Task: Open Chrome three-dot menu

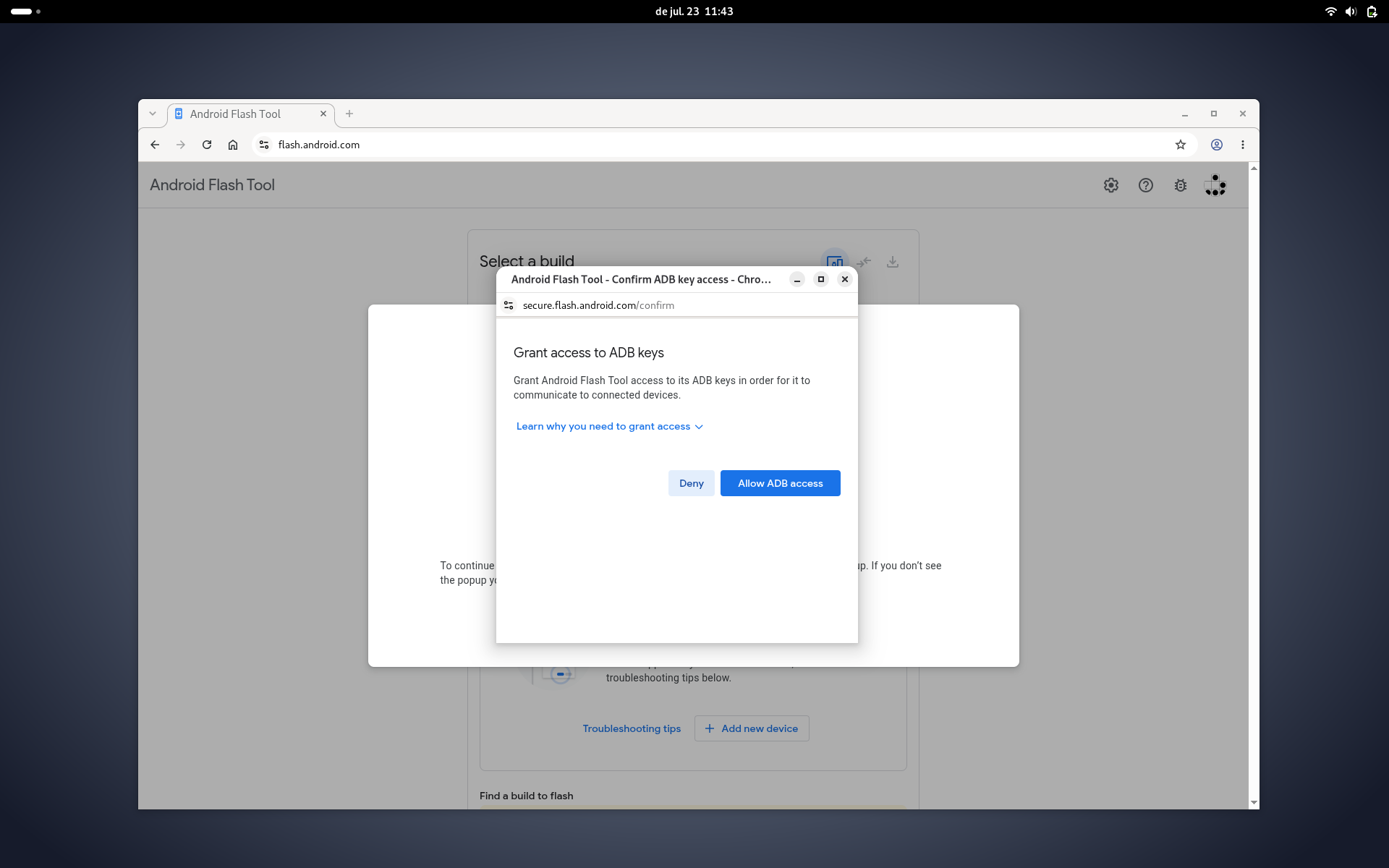Action: pyautogui.click(x=1243, y=145)
